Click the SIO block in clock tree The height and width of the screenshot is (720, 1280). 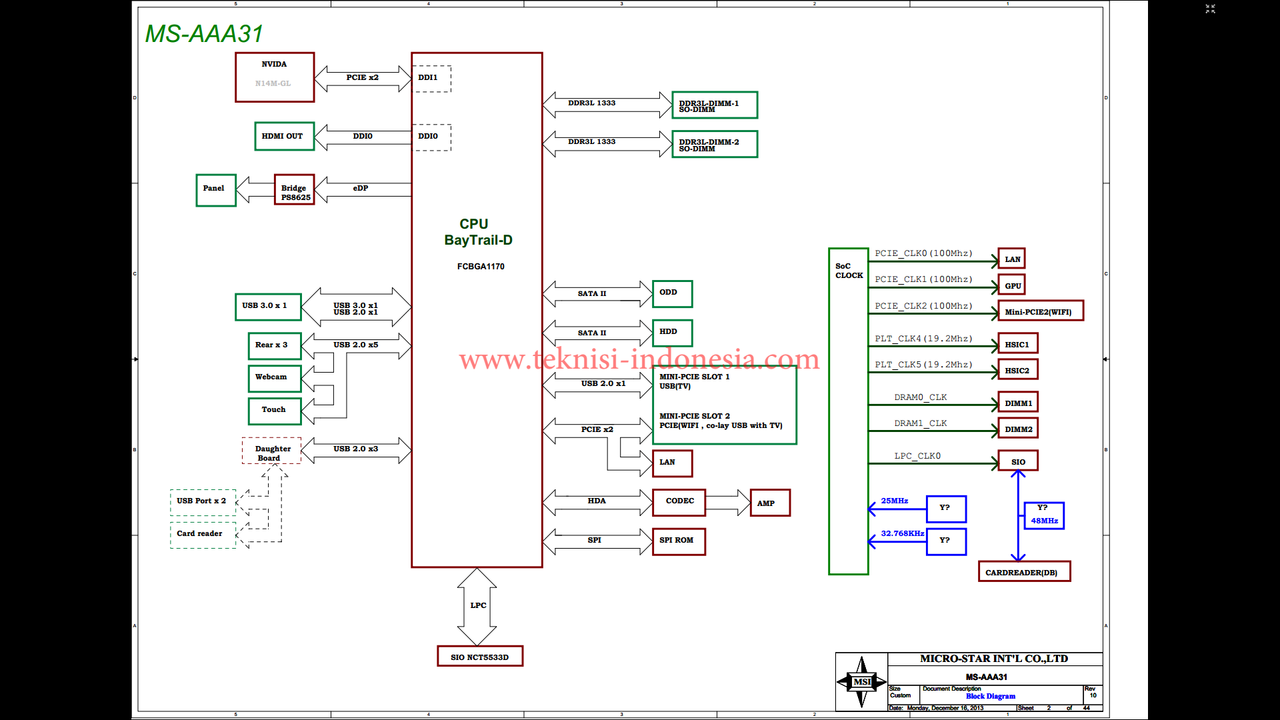click(x=1018, y=461)
